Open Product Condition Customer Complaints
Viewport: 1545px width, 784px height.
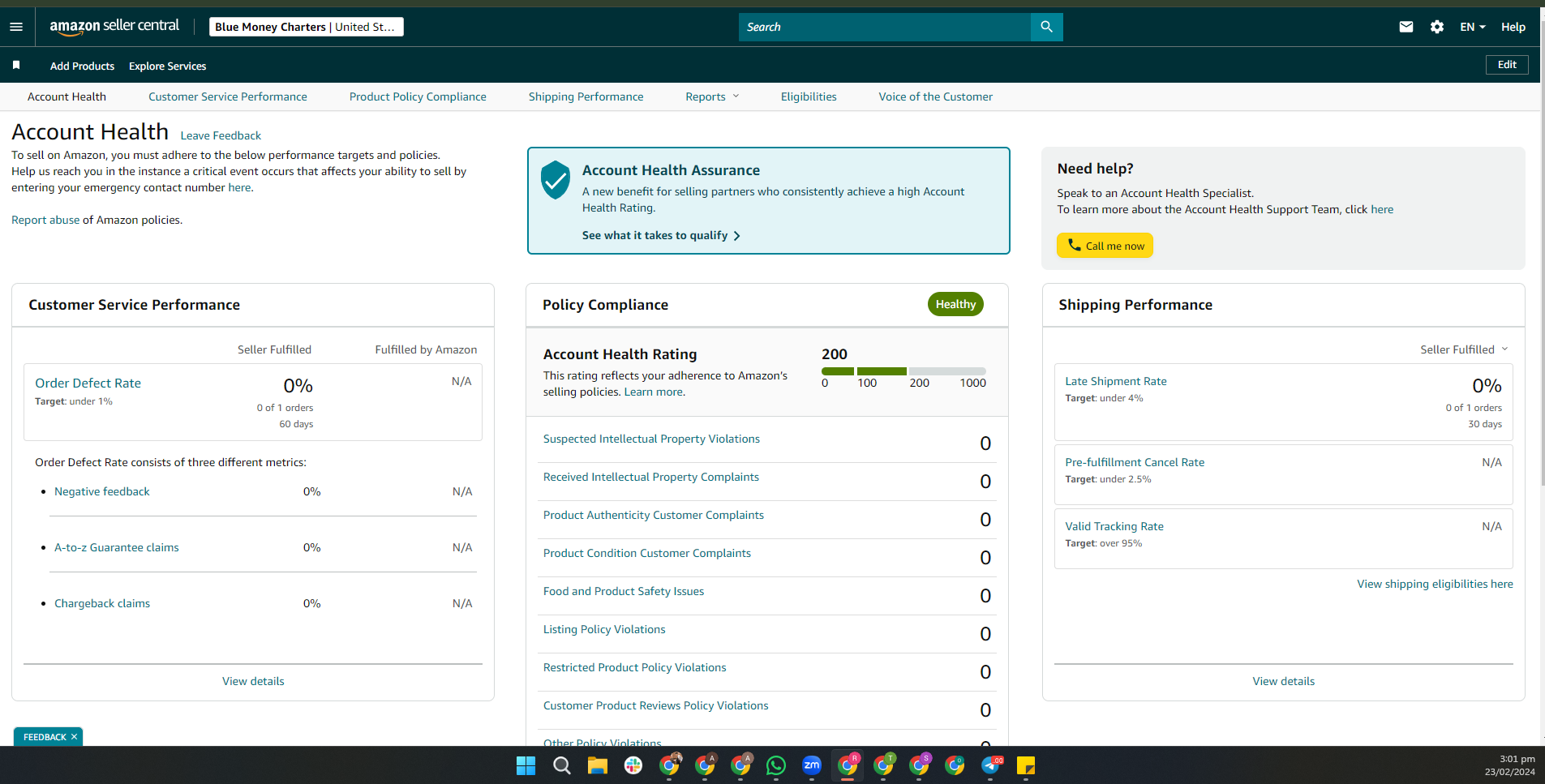pyautogui.click(x=647, y=553)
